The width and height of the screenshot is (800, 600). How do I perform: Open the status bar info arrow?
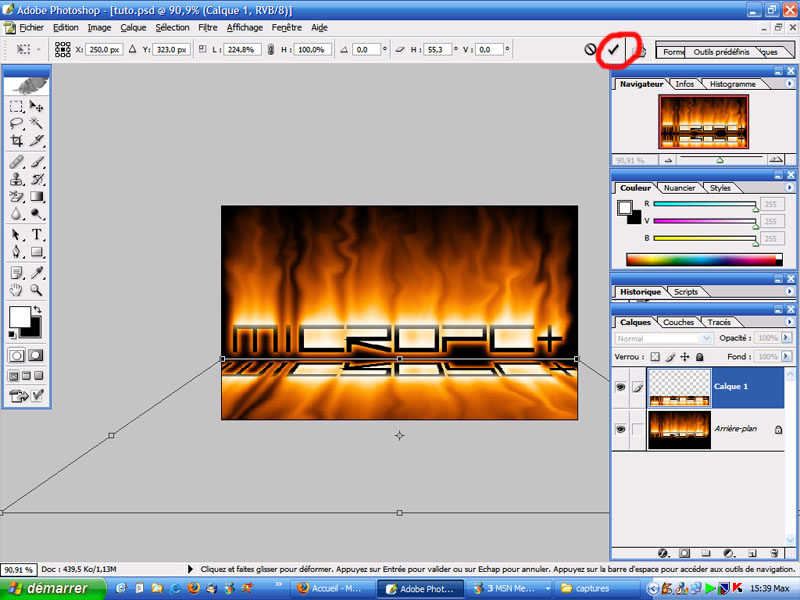pos(190,569)
